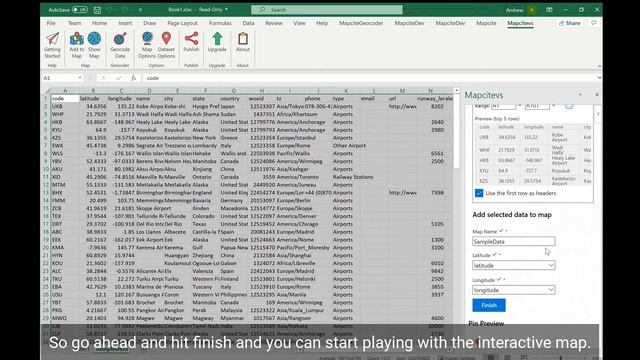
Task: Open the Longitude column dropdown
Action: point(551,290)
